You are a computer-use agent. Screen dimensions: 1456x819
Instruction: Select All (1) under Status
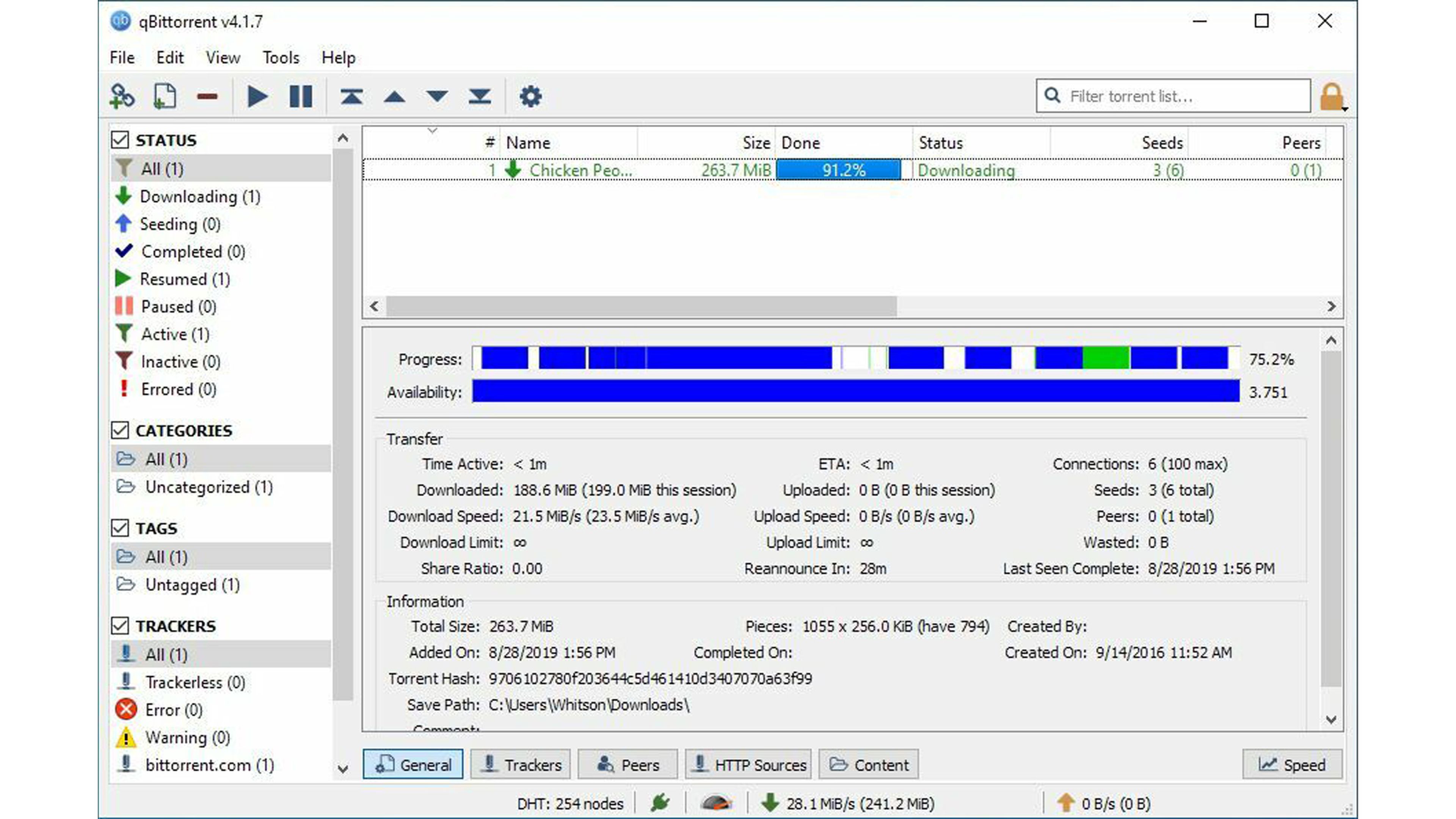tap(221, 168)
